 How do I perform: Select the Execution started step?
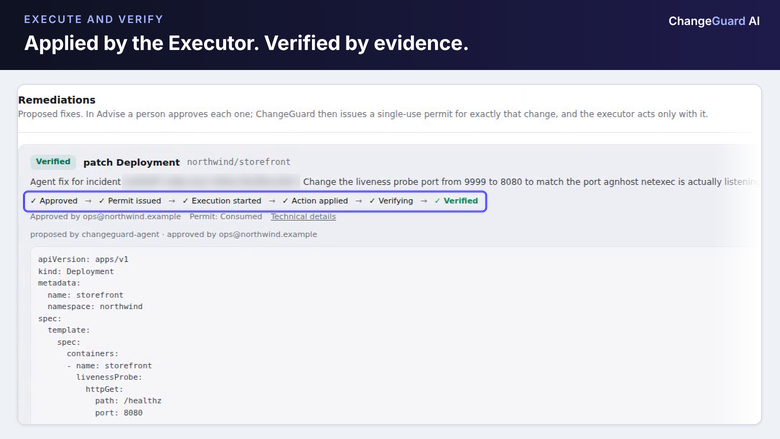pos(222,201)
